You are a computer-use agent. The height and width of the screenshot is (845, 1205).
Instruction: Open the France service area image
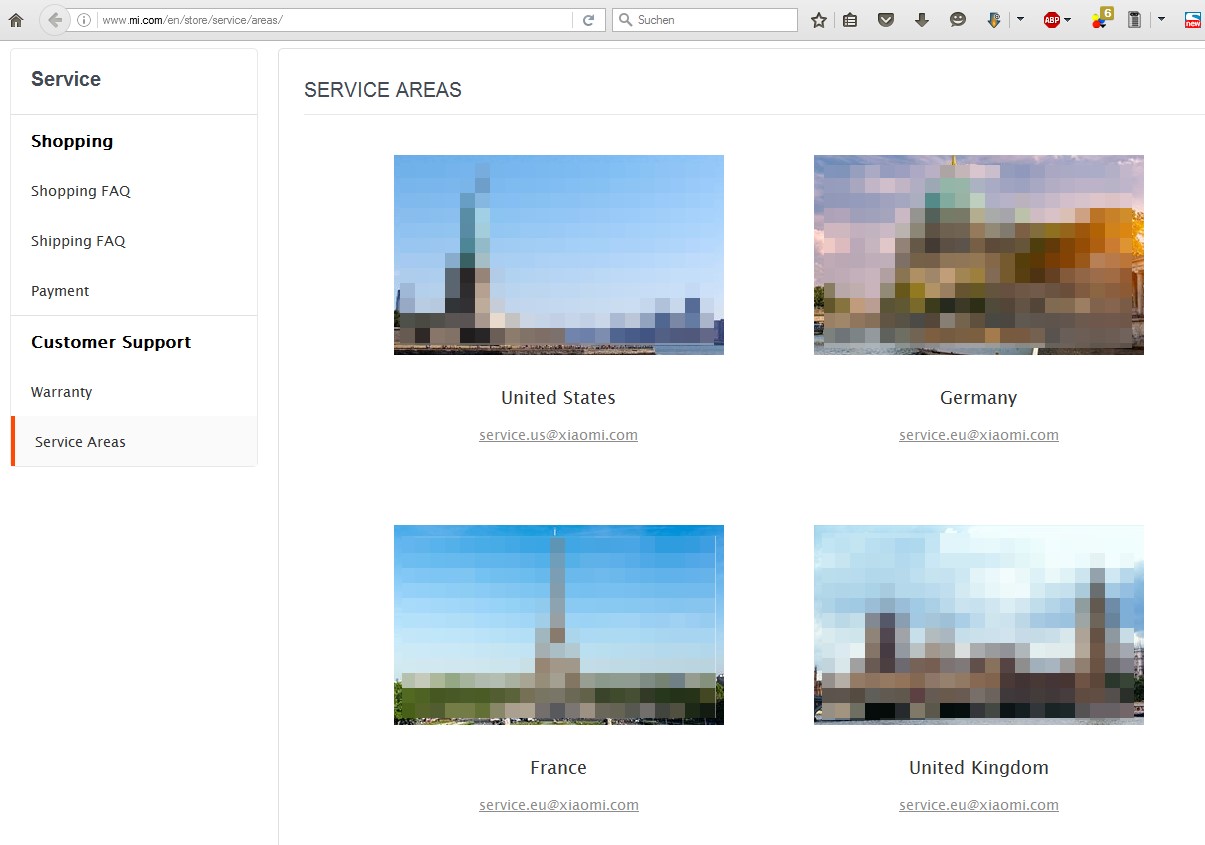click(x=558, y=625)
